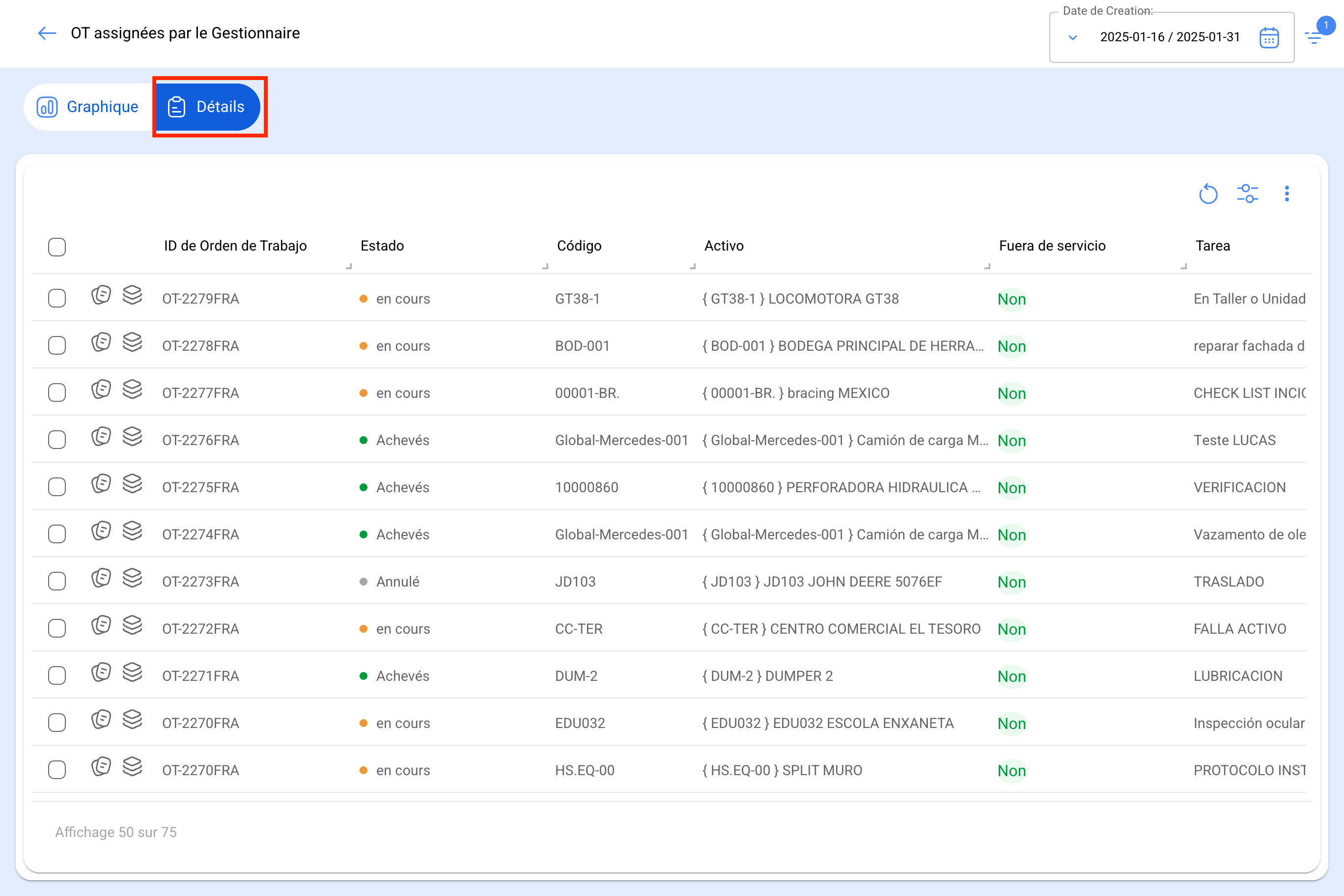Select the OT-2276FRA row checkbox

[57, 440]
